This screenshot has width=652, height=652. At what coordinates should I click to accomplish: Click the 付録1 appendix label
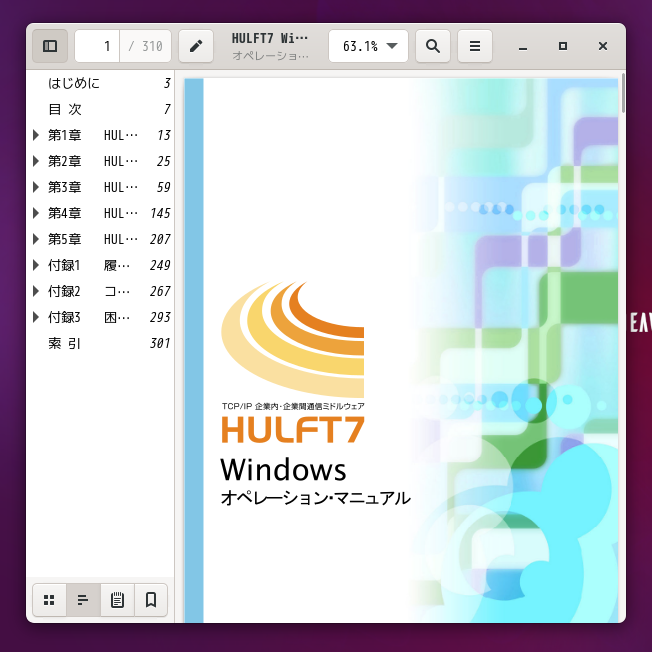click(64, 265)
